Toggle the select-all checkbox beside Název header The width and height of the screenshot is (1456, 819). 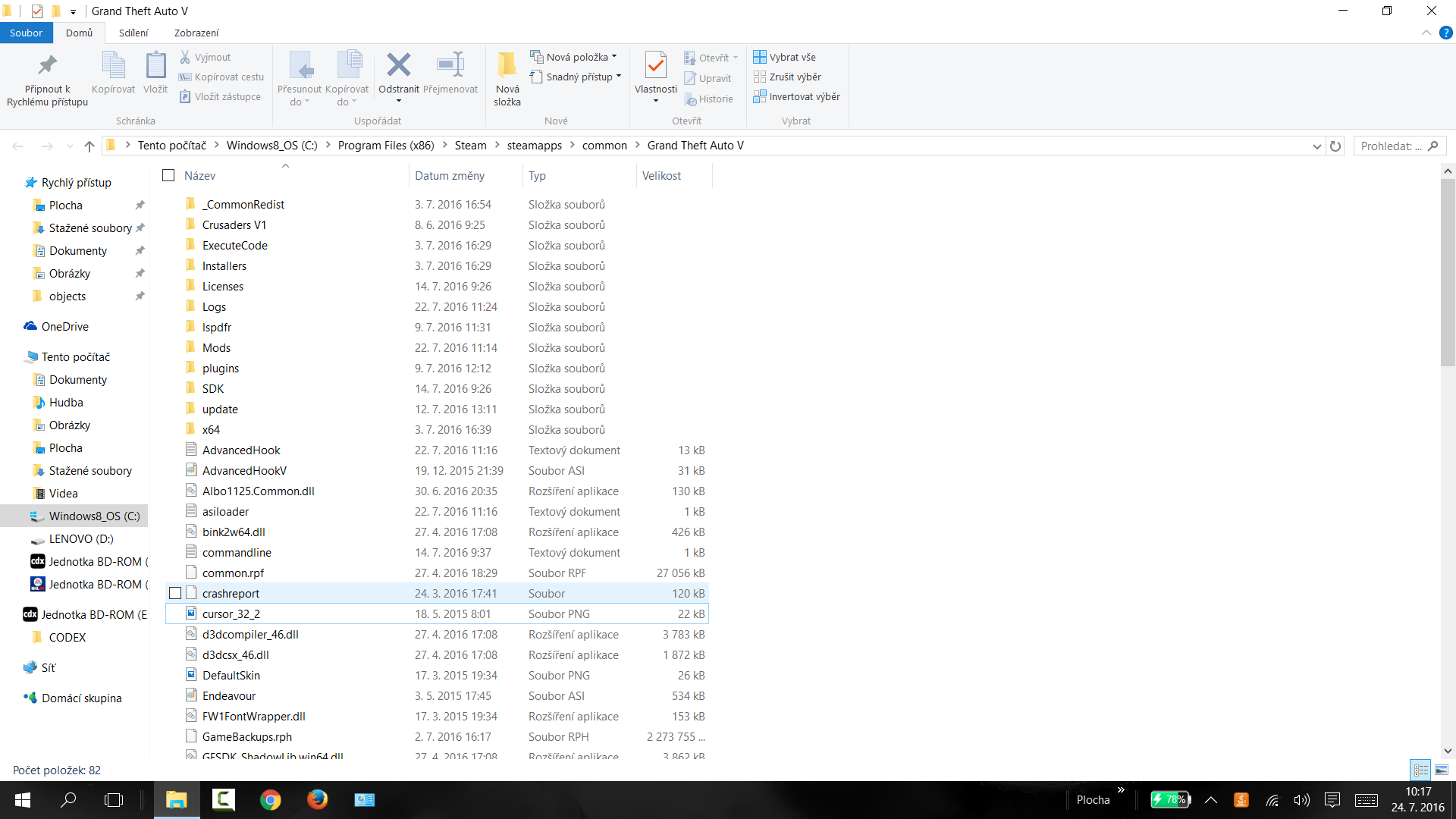click(x=168, y=175)
